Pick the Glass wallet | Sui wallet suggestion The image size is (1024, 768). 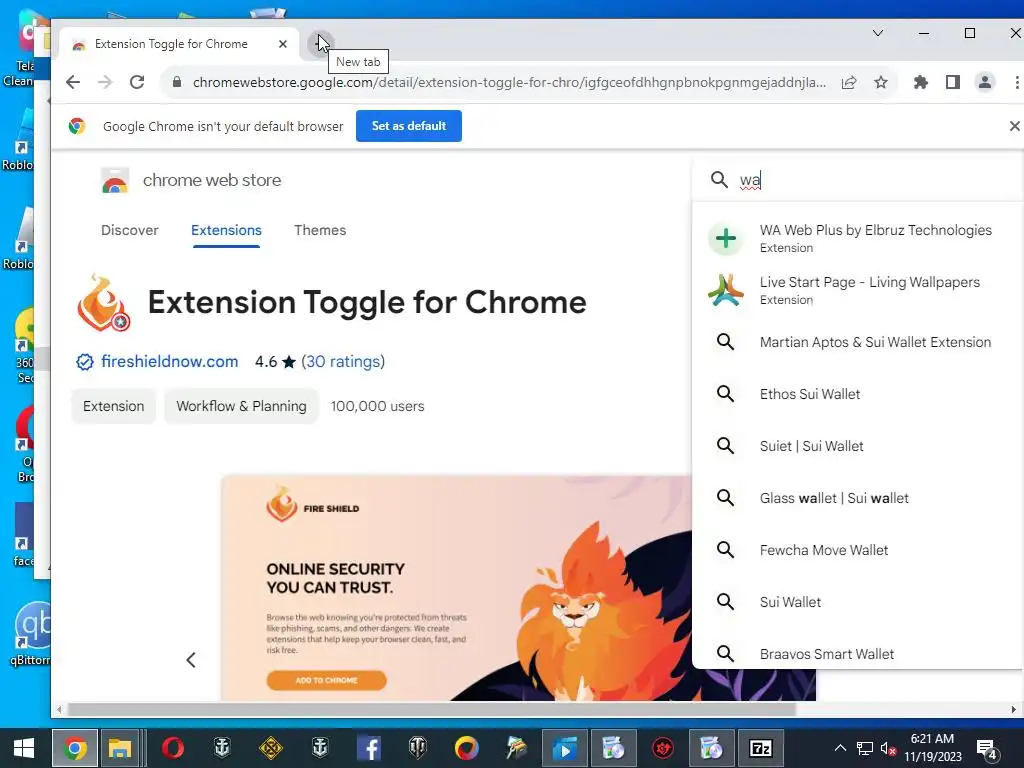(858, 498)
